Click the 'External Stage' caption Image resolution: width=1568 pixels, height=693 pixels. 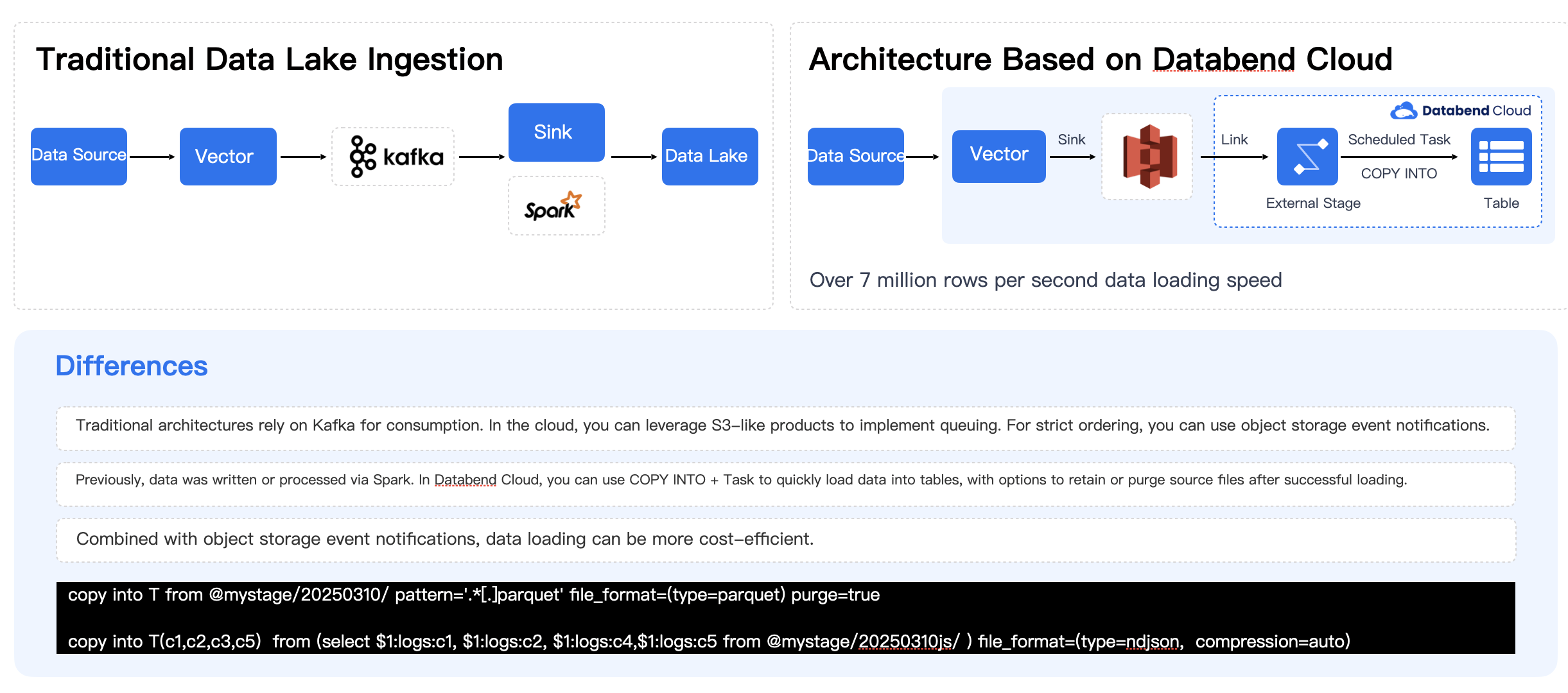point(1313,203)
